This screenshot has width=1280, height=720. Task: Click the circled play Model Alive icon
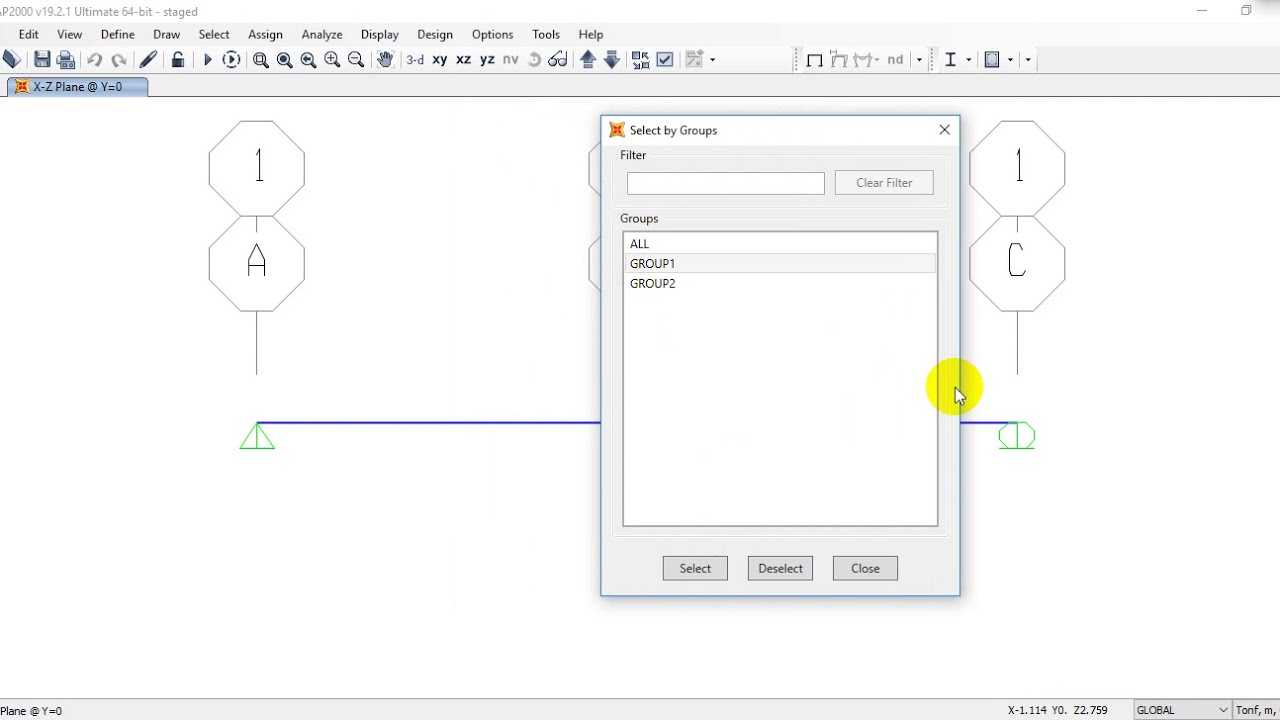(x=231, y=60)
